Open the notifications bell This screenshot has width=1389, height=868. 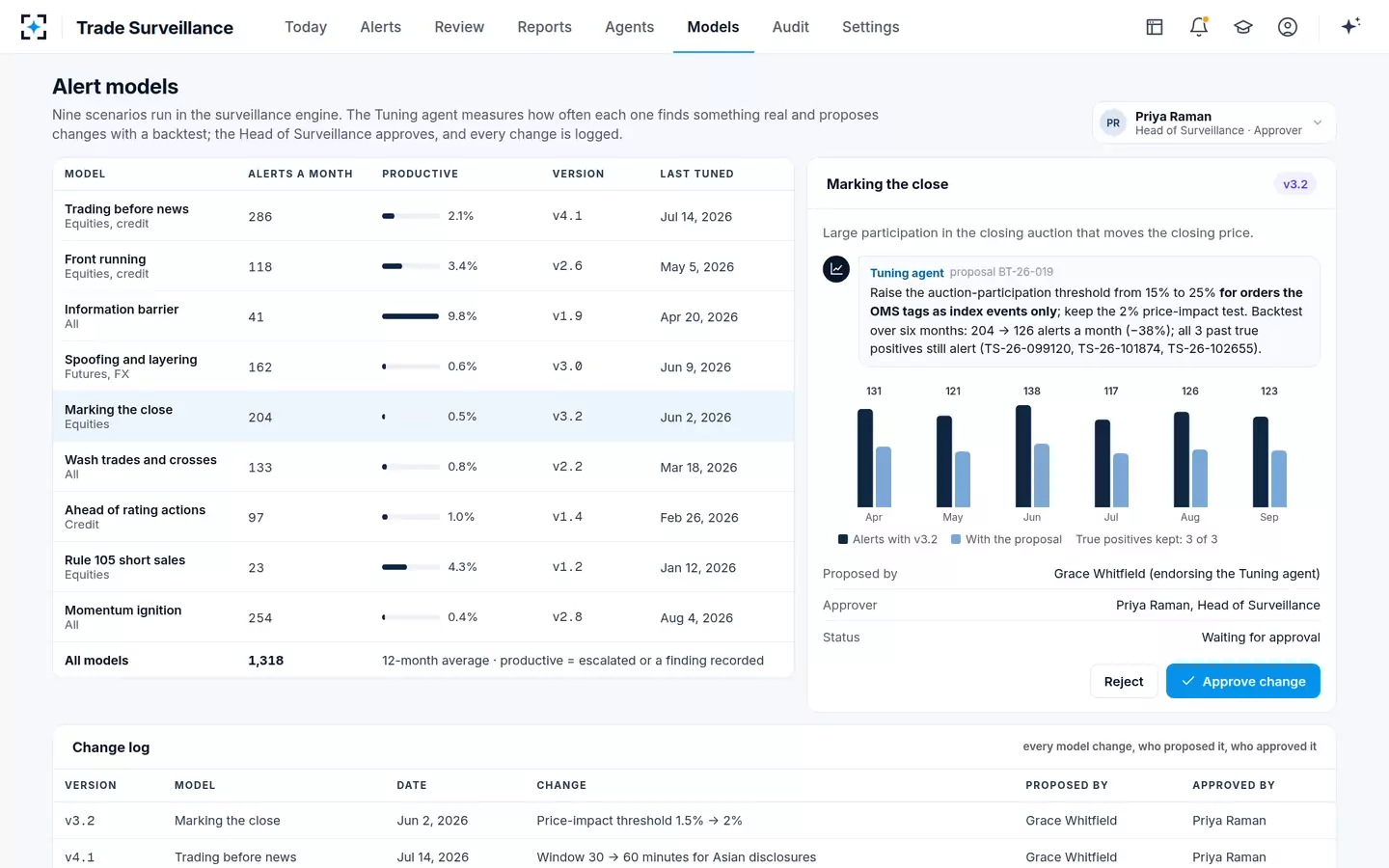[x=1199, y=27]
